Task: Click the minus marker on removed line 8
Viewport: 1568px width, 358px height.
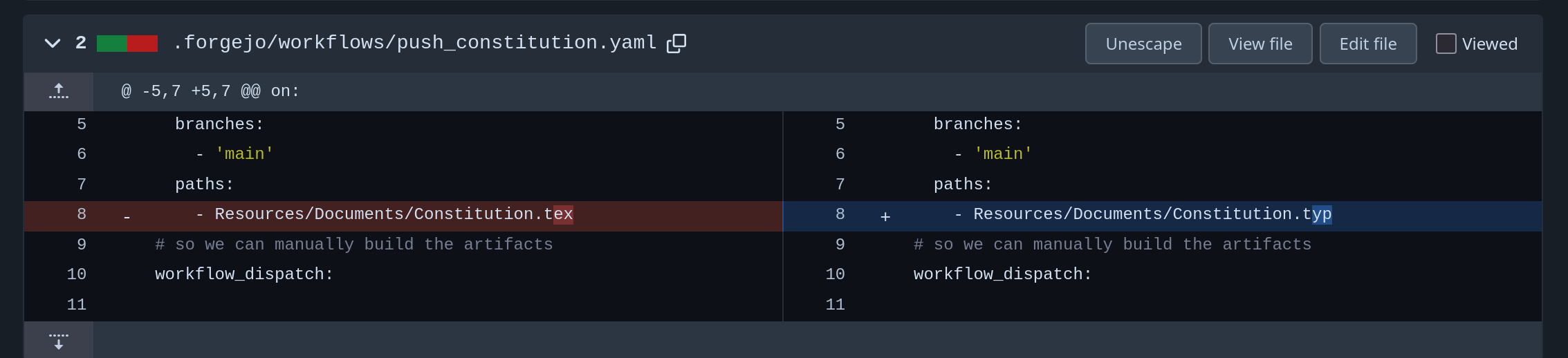Action: click(127, 217)
